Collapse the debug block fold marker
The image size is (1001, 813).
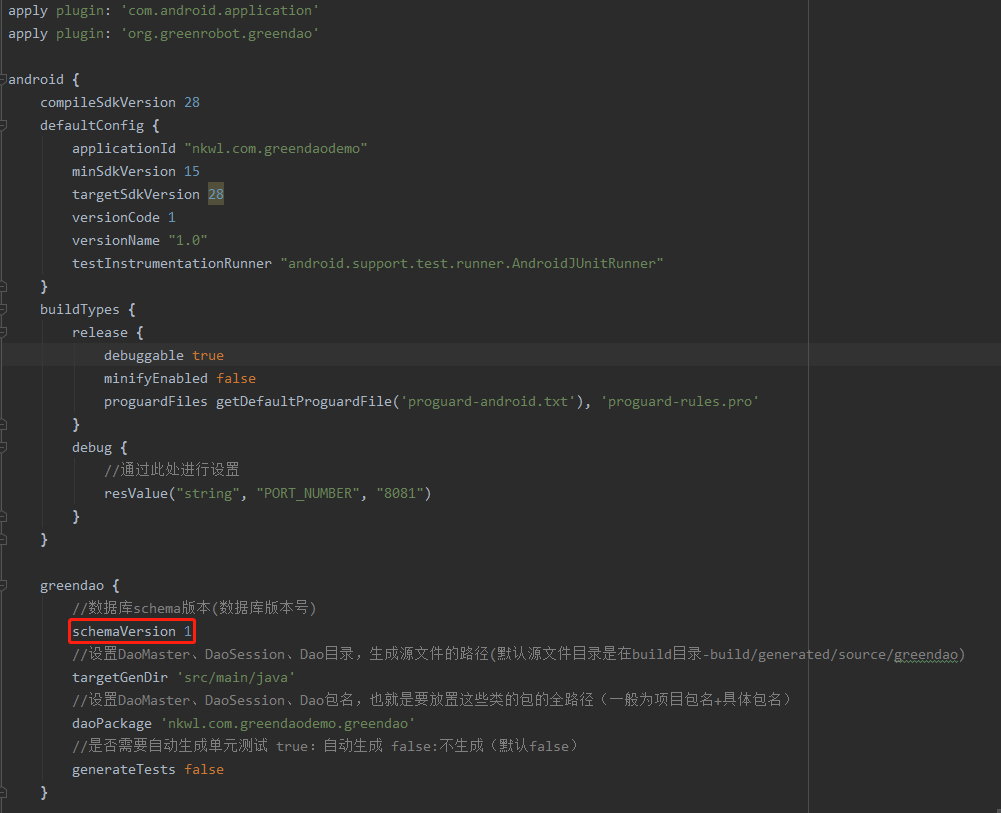coord(3,447)
